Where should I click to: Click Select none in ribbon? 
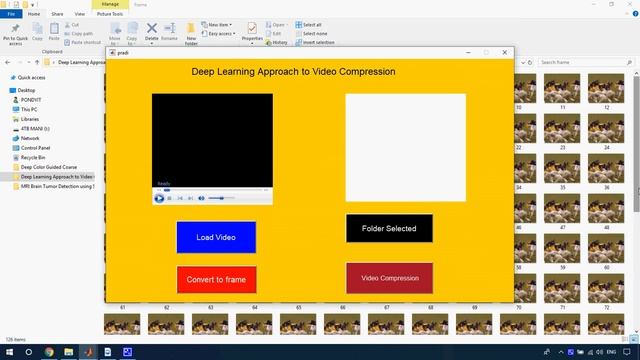pos(311,33)
